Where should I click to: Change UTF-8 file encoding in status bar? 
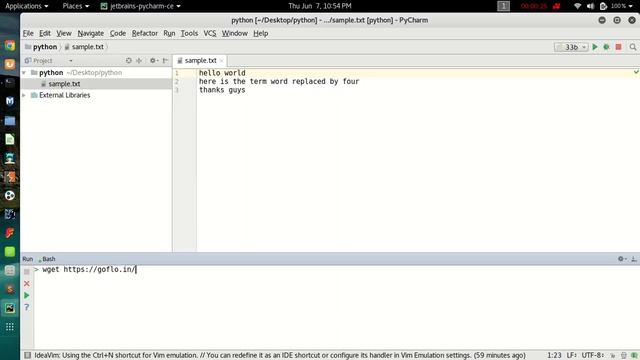click(x=593, y=356)
